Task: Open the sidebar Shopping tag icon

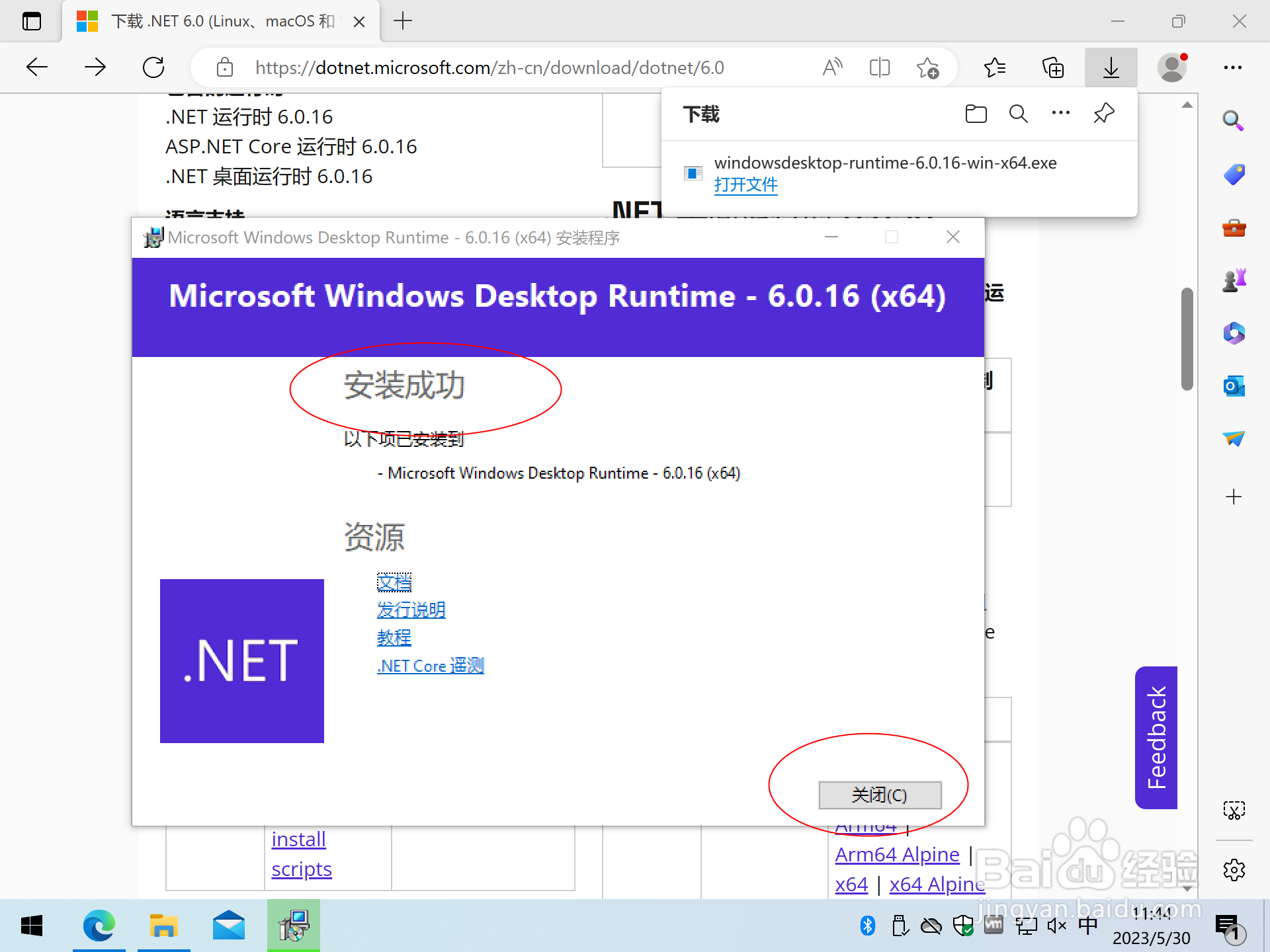Action: 1233,175
